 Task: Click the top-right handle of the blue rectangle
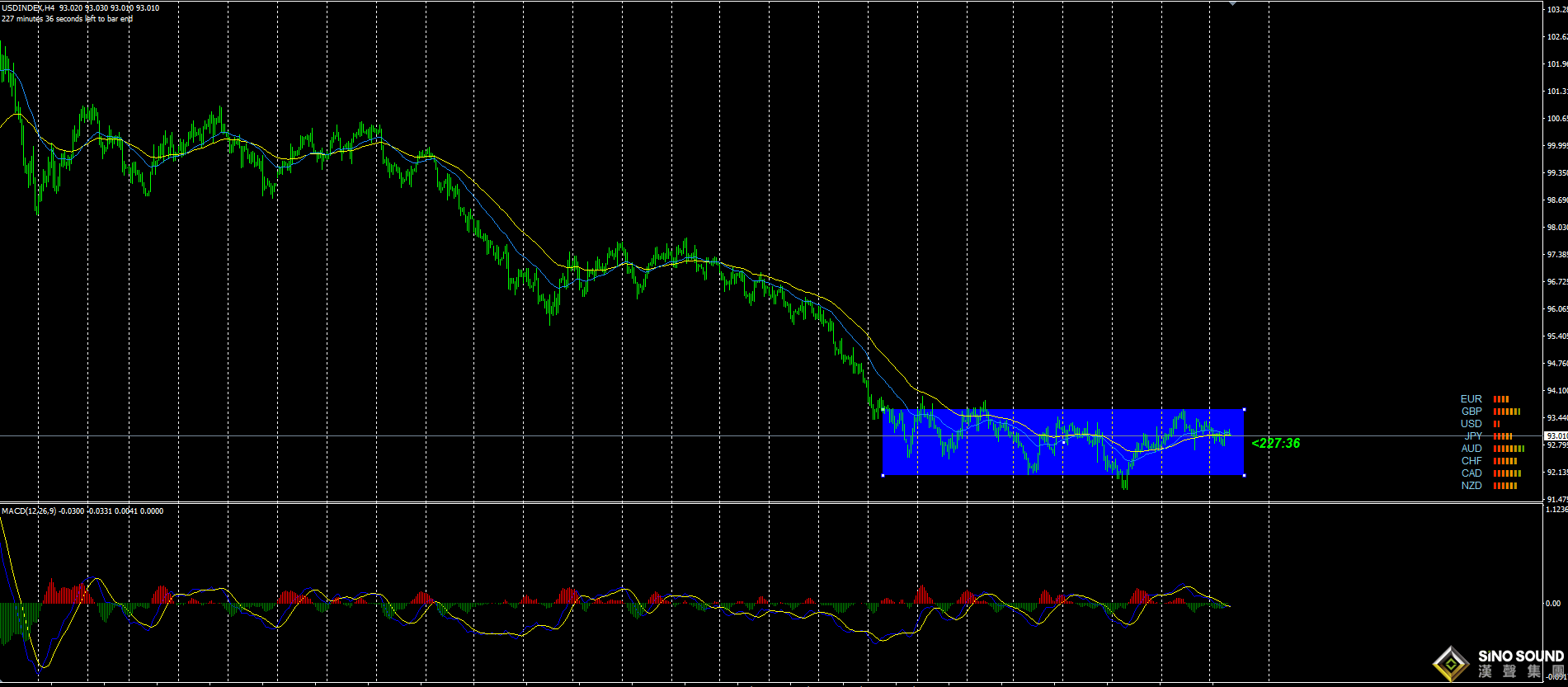pyautogui.click(x=1244, y=409)
